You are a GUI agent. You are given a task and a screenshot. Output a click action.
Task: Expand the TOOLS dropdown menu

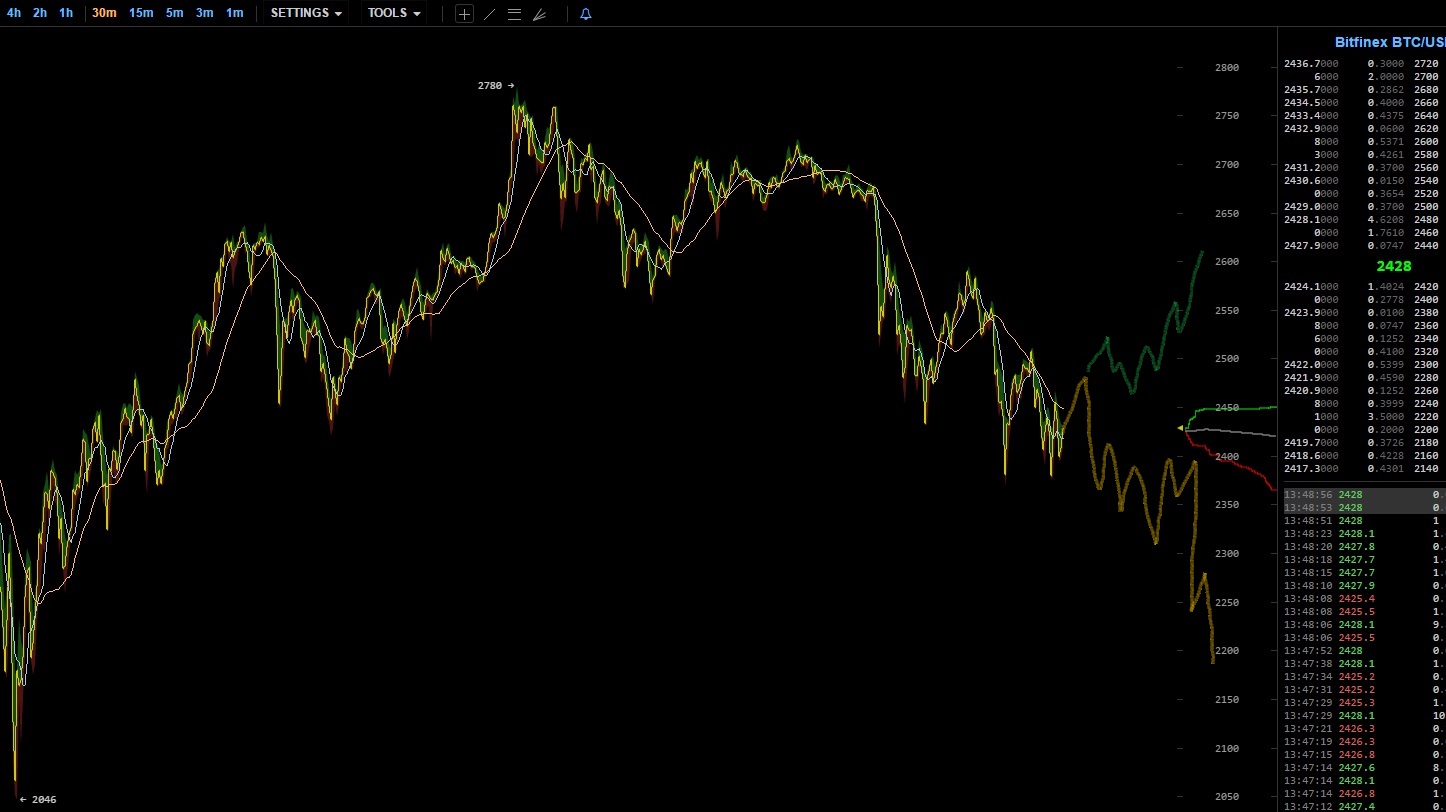pos(394,13)
